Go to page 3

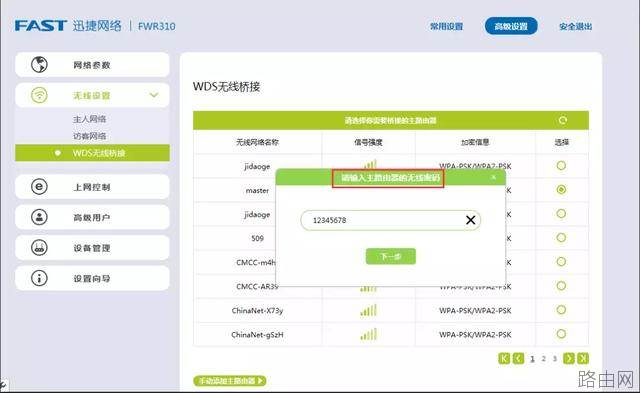click(x=555, y=359)
